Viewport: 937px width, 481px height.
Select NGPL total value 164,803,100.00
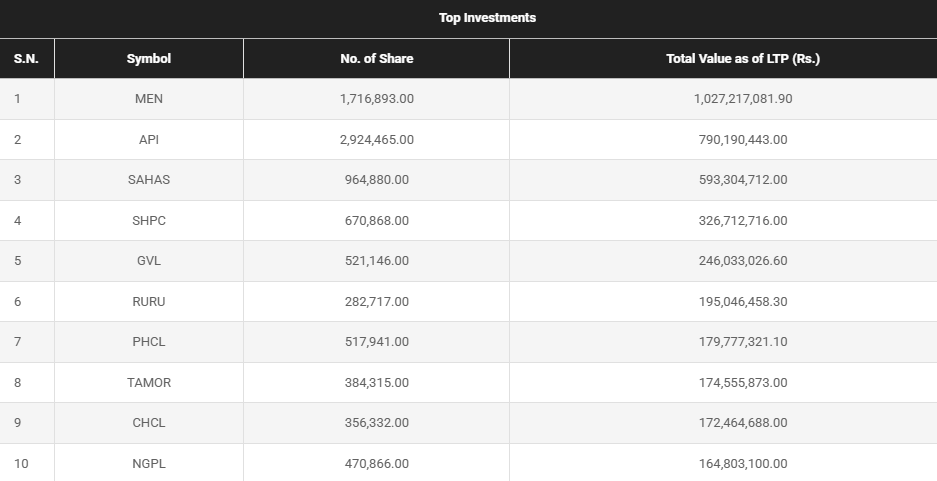(x=742, y=463)
